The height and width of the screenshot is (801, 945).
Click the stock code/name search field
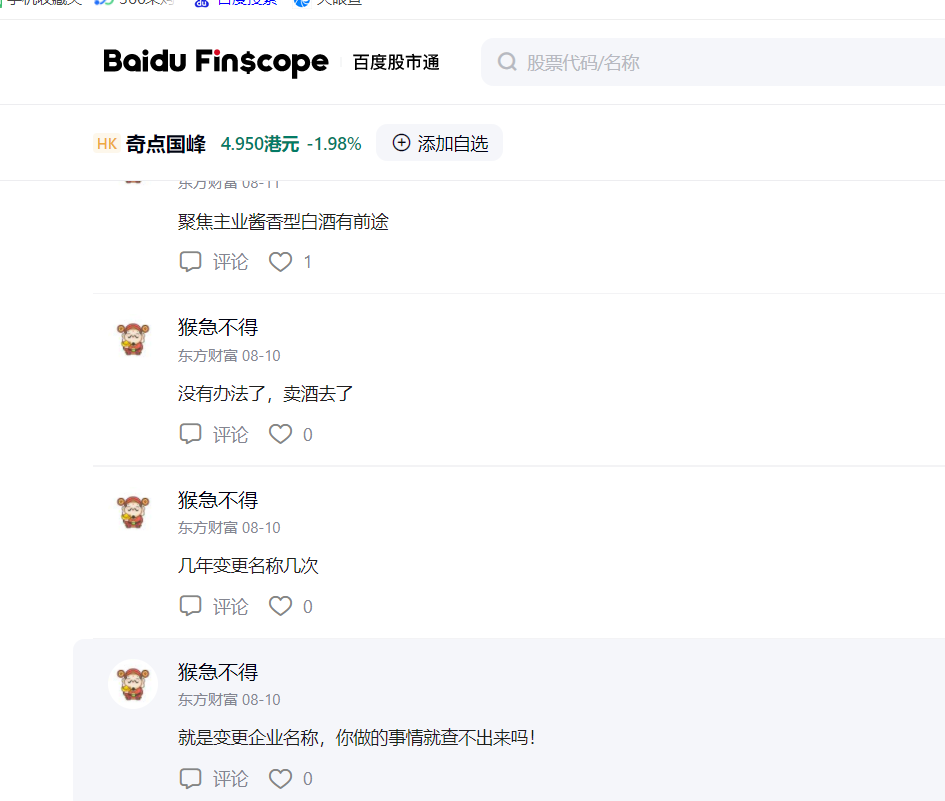tap(700, 63)
